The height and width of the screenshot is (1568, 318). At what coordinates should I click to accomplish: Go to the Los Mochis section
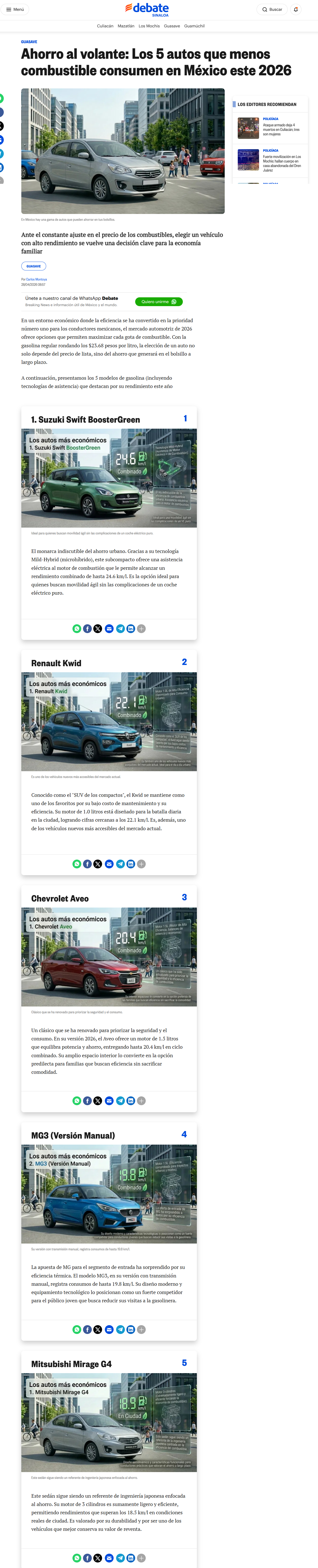coord(149,26)
